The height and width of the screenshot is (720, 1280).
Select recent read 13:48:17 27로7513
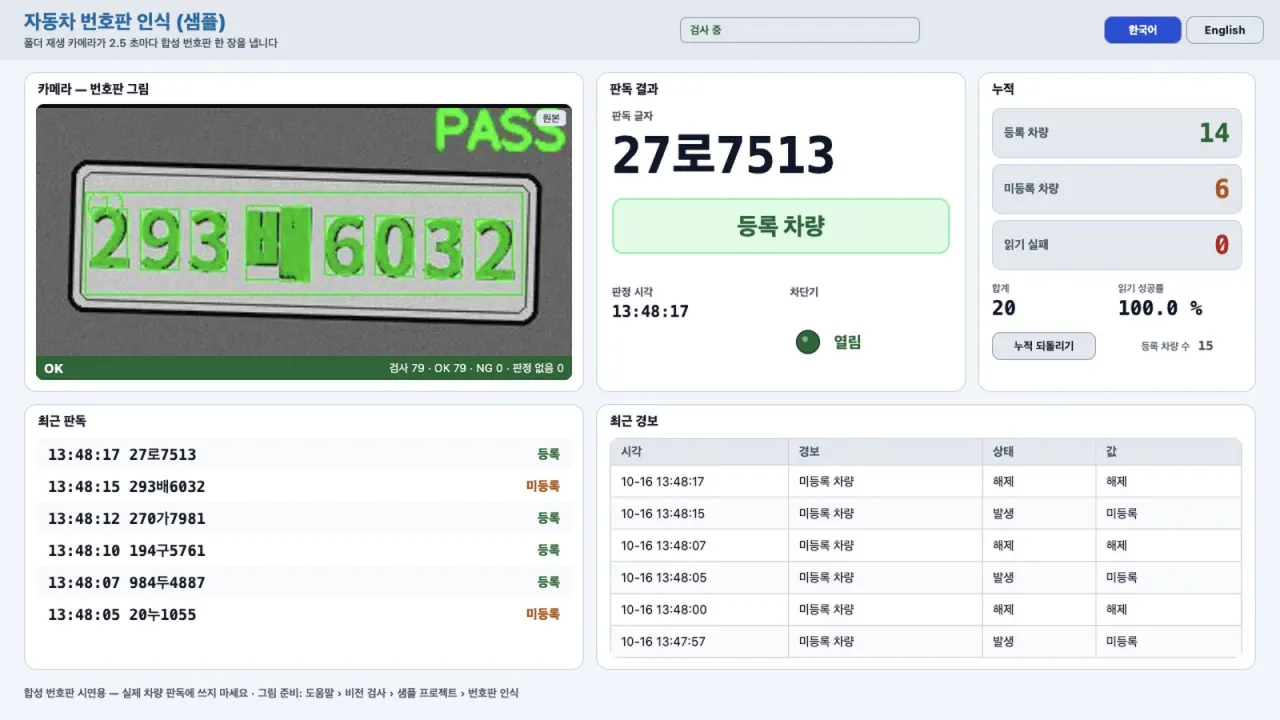[x=304, y=454]
